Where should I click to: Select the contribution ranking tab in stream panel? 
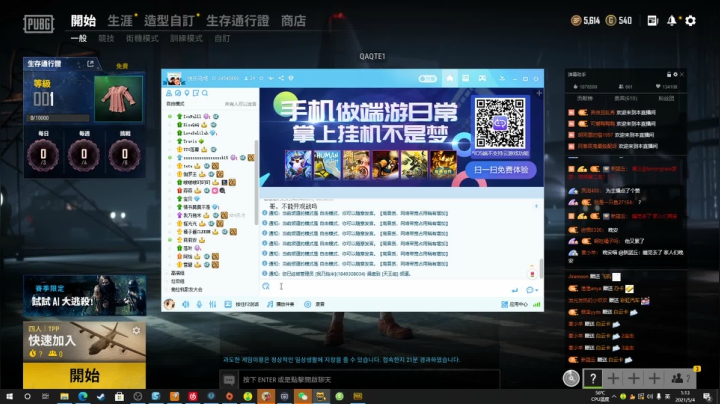coord(585,98)
